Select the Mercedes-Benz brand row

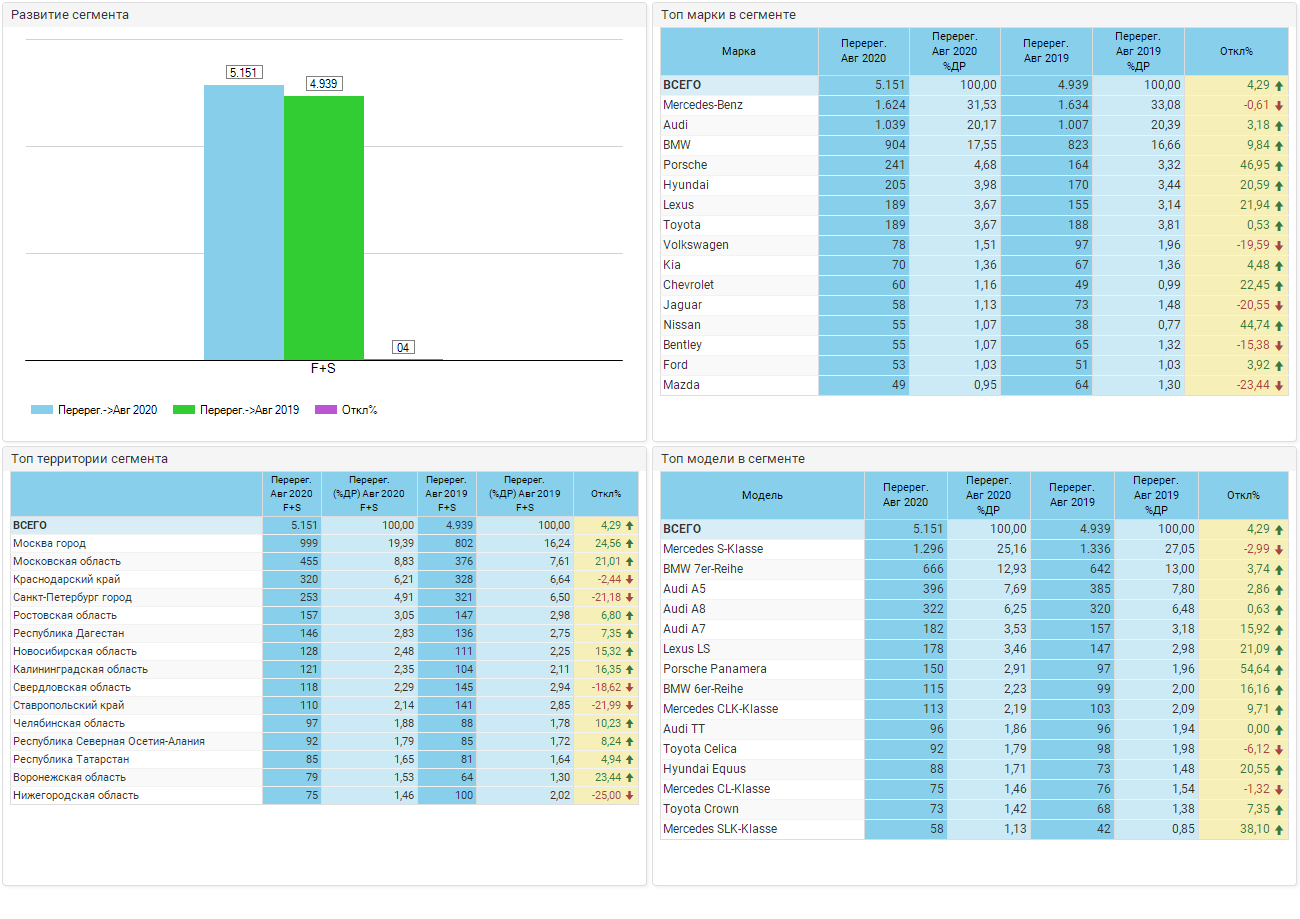[x=974, y=105]
